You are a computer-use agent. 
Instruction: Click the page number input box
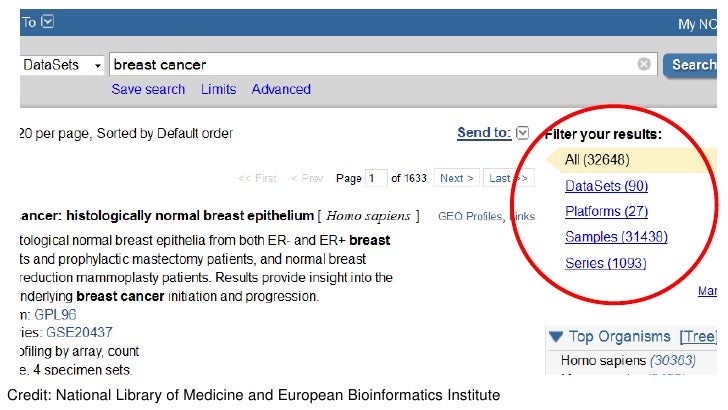tap(376, 178)
